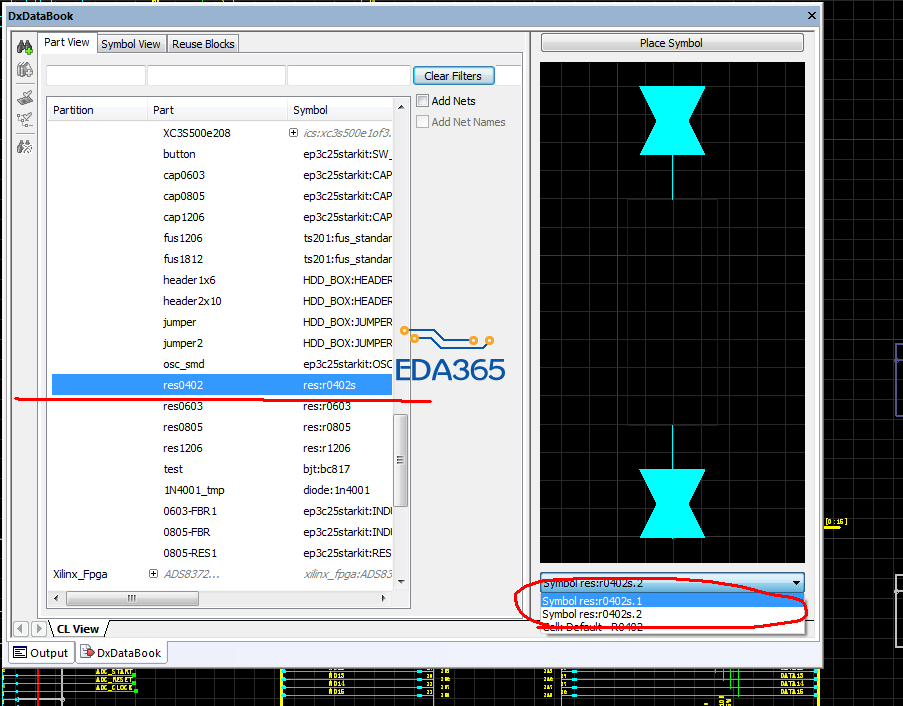Viewport: 903px width, 706px height.
Task: Click the horizontal scrollbar left arrow
Action: coord(56,598)
